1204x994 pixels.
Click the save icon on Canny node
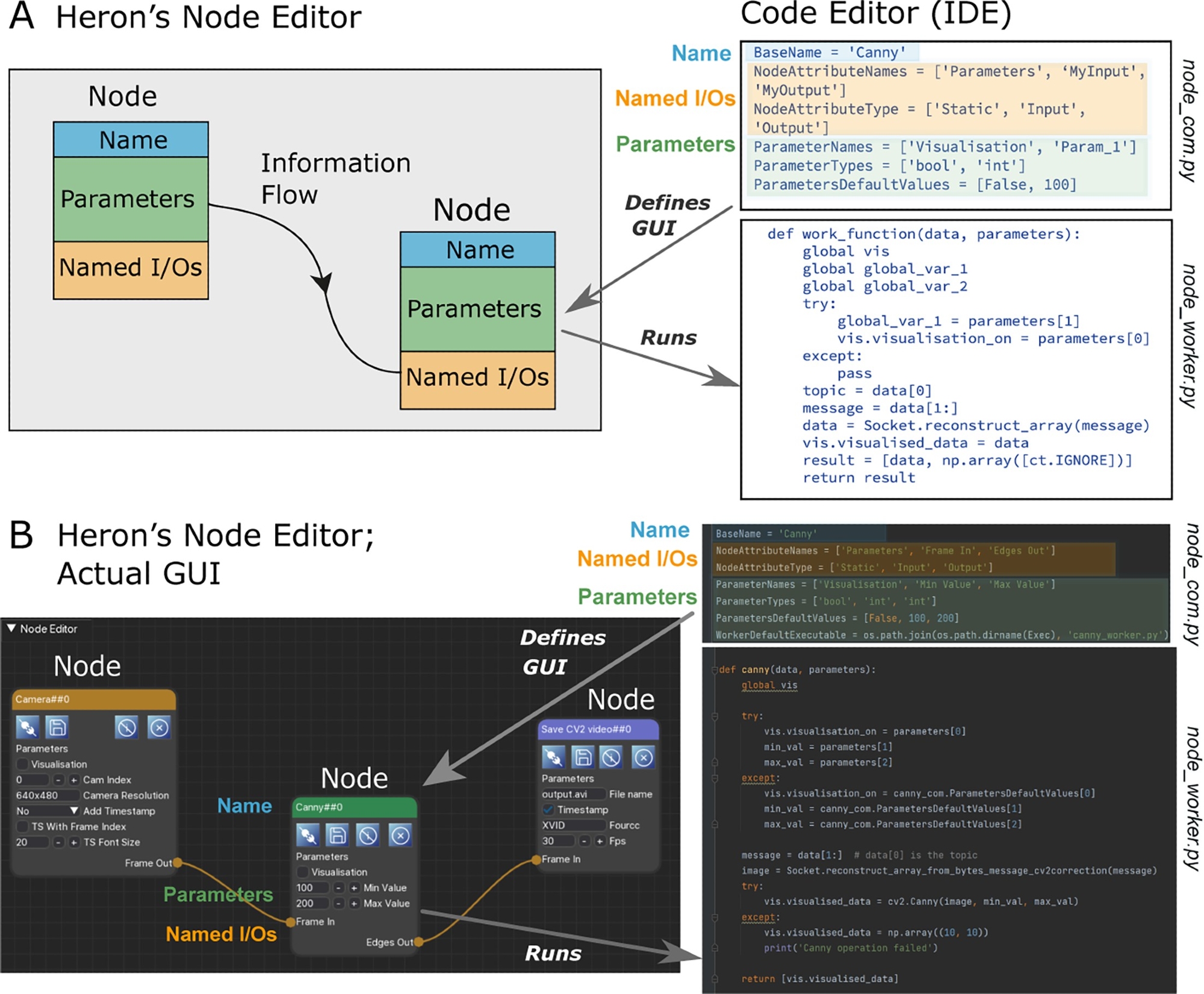[337, 835]
